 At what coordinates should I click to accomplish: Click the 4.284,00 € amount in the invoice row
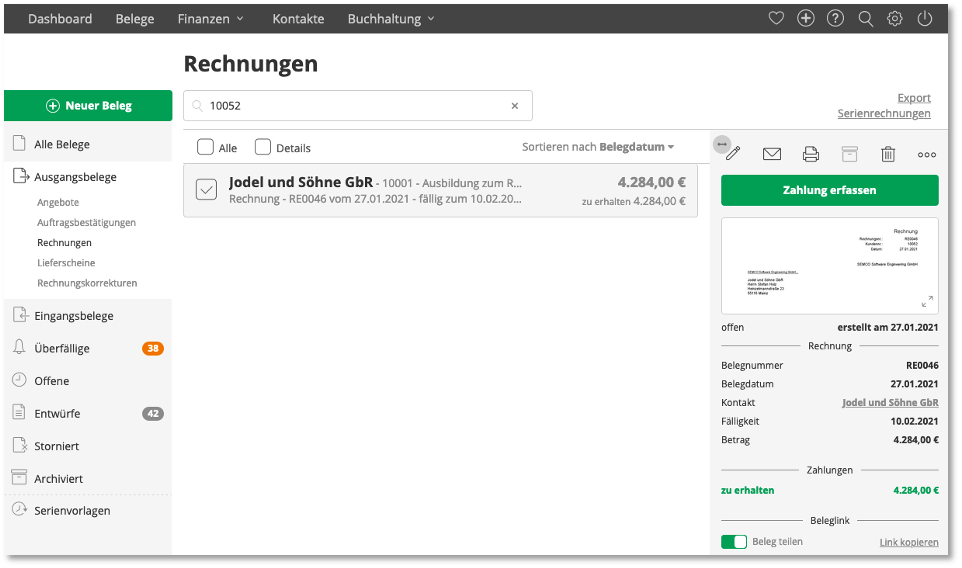[652, 182]
